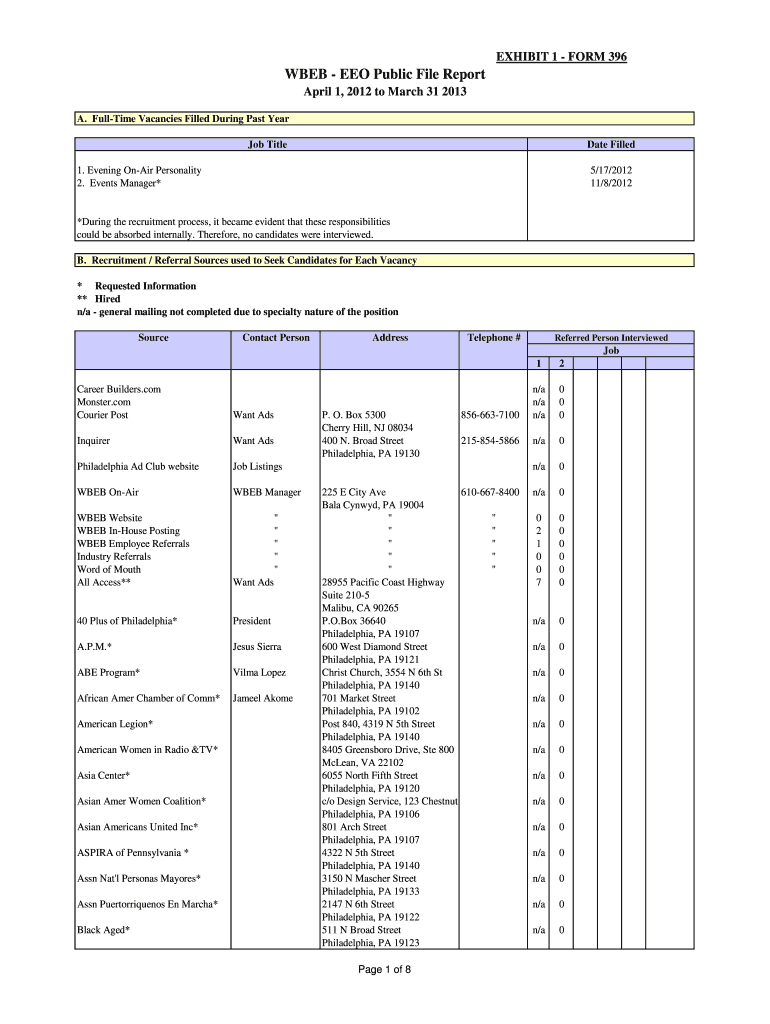Click section B Recruitment / Referral Sources header
770x1024 pixels.
point(385,260)
